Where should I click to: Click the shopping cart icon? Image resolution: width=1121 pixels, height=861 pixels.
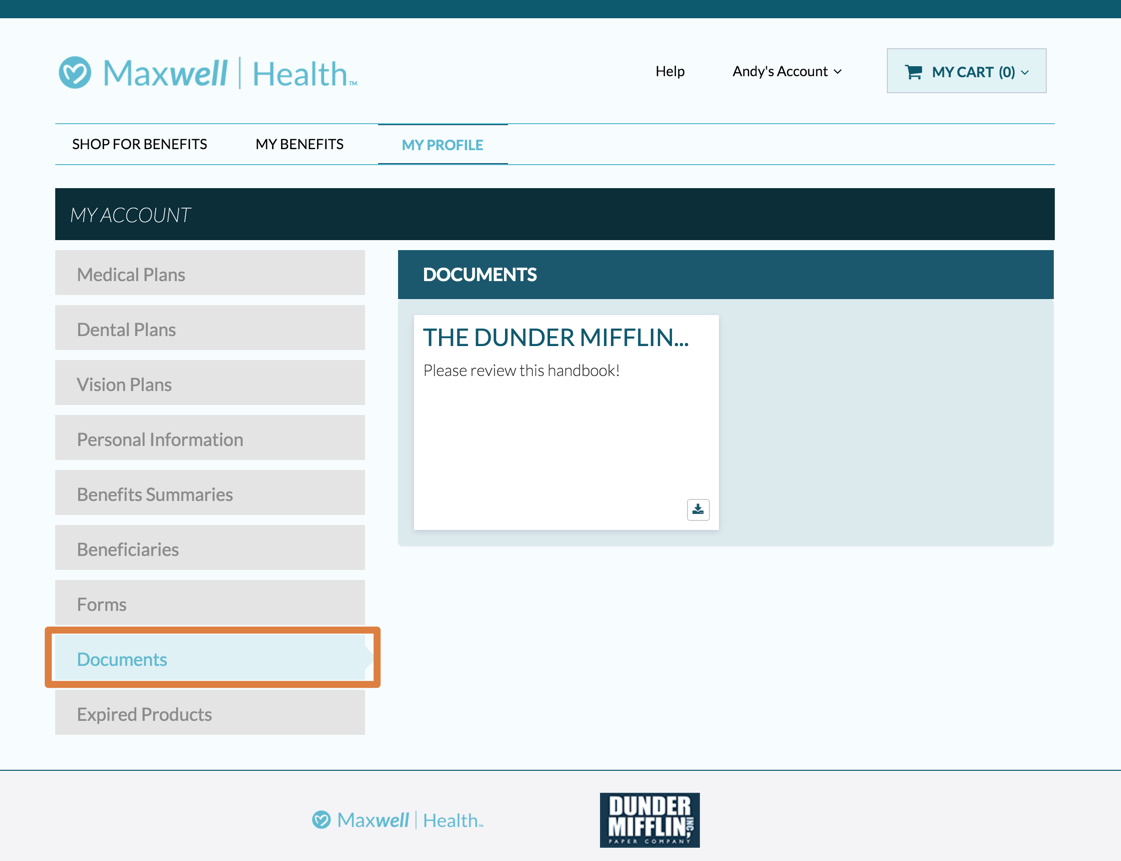point(913,72)
